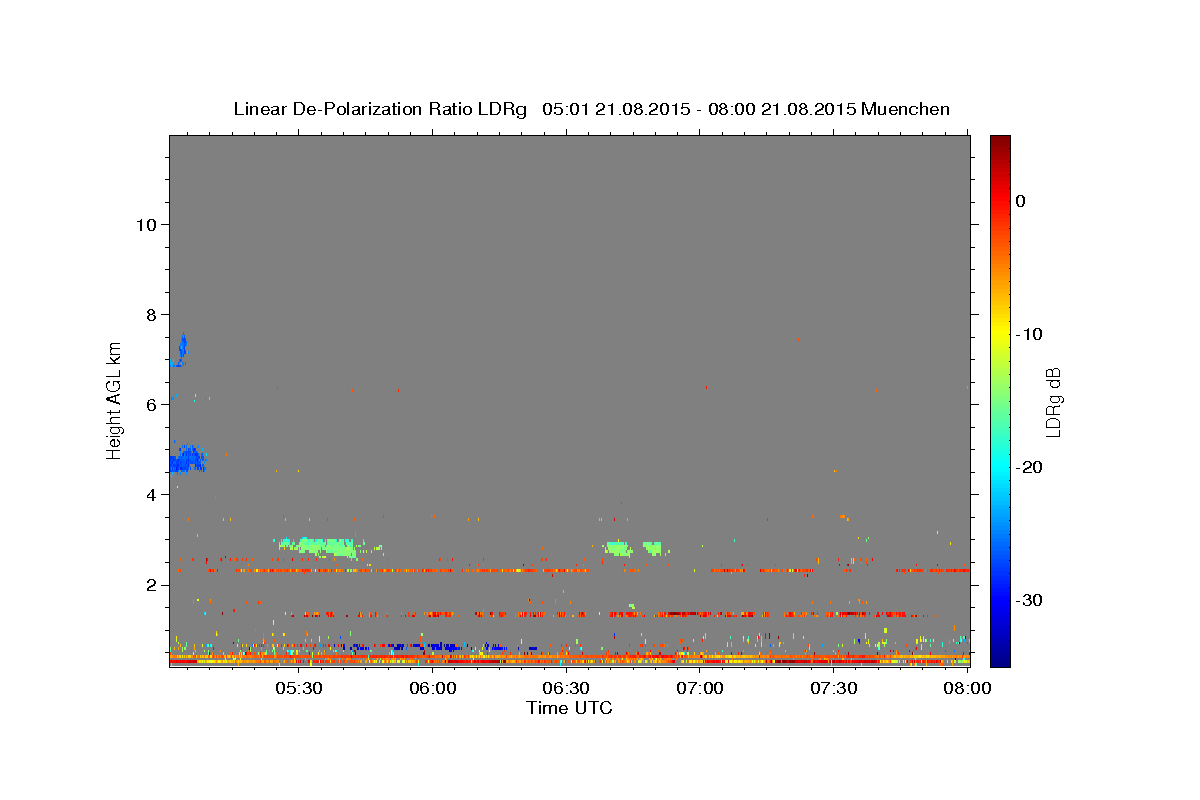This screenshot has height=800, width=1200.
Task: Click the 07:30 time tick label
Action: 834,688
